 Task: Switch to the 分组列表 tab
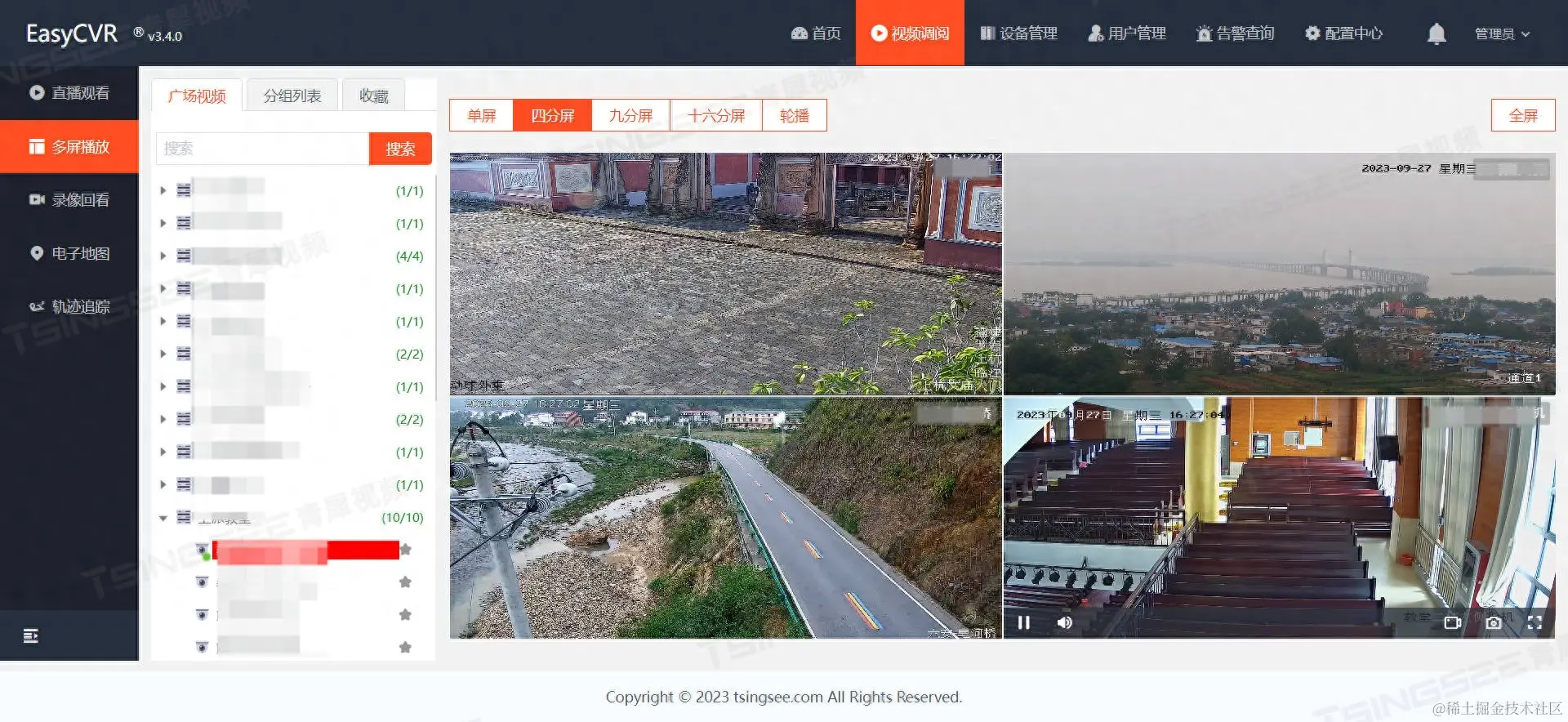tap(292, 96)
